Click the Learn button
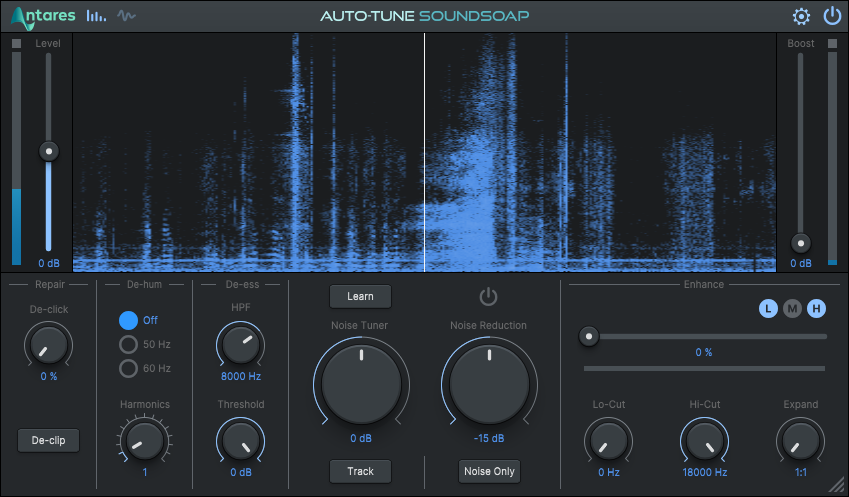849x497 pixels. tap(360, 297)
